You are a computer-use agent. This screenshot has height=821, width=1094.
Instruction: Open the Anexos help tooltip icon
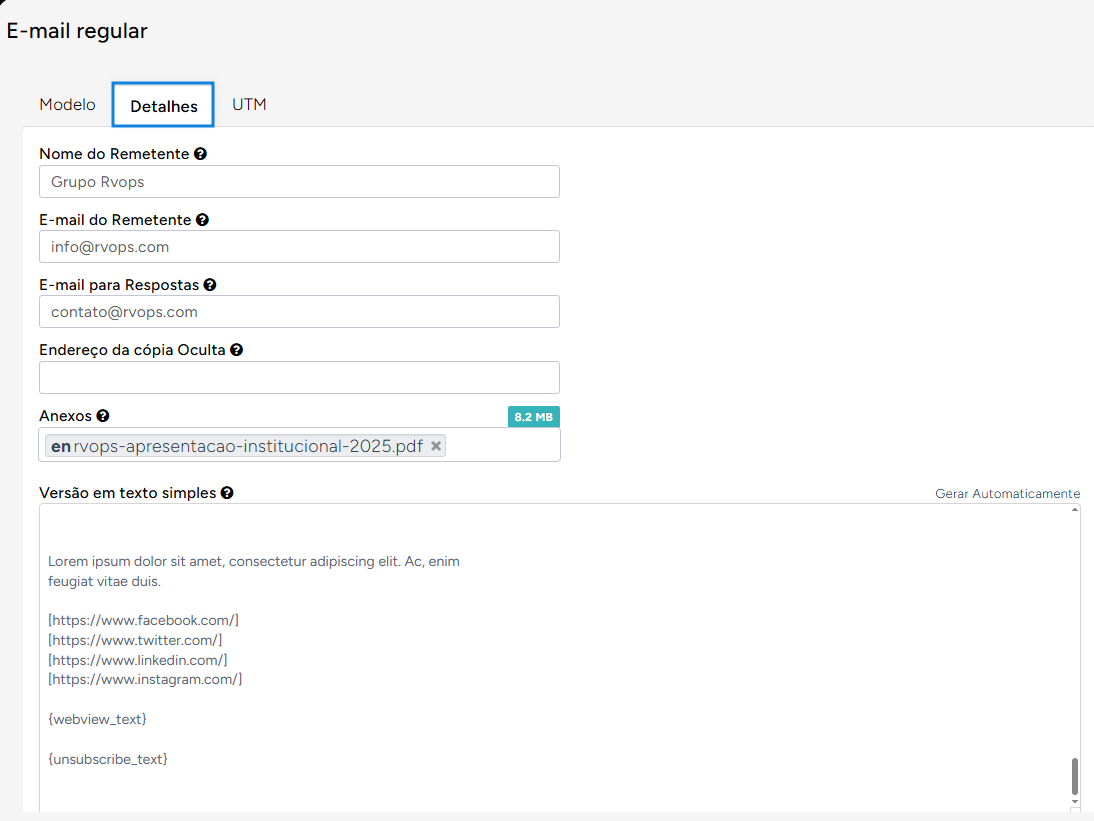103,416
